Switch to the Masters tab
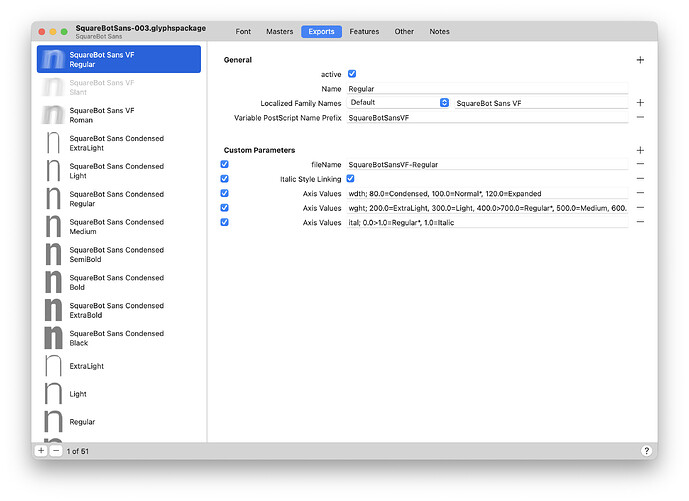689x501 pixels. coord(279,32)
